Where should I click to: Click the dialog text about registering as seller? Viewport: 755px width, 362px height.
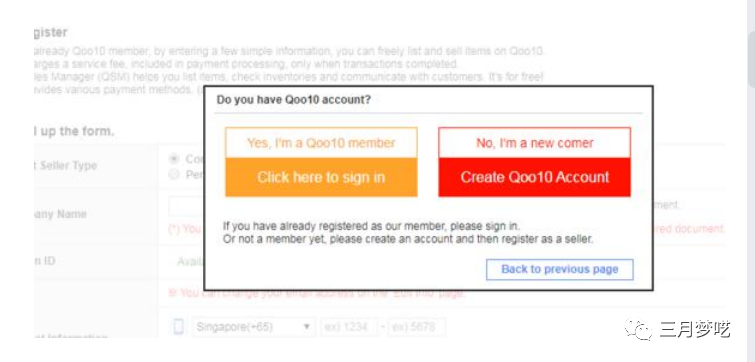click(x=408, y=239)
